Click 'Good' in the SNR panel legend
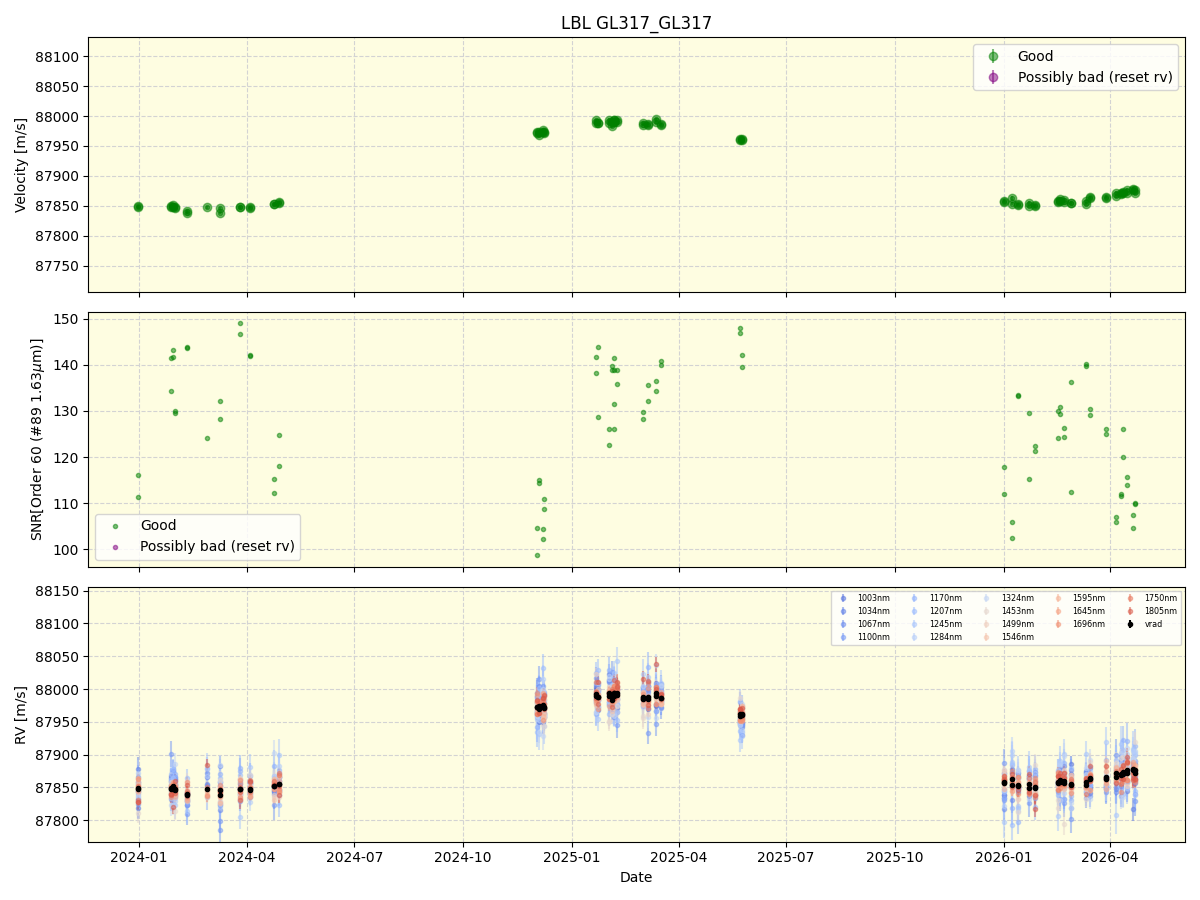The height and width of the screenshot is (900, 1200). point(158,526)
